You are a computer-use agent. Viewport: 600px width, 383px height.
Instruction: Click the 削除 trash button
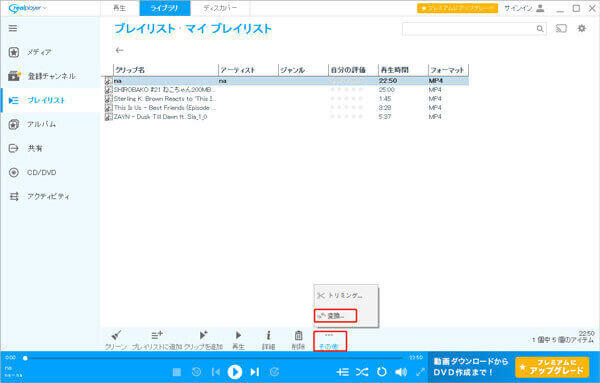pyautogui.click(x=298, y=340)
